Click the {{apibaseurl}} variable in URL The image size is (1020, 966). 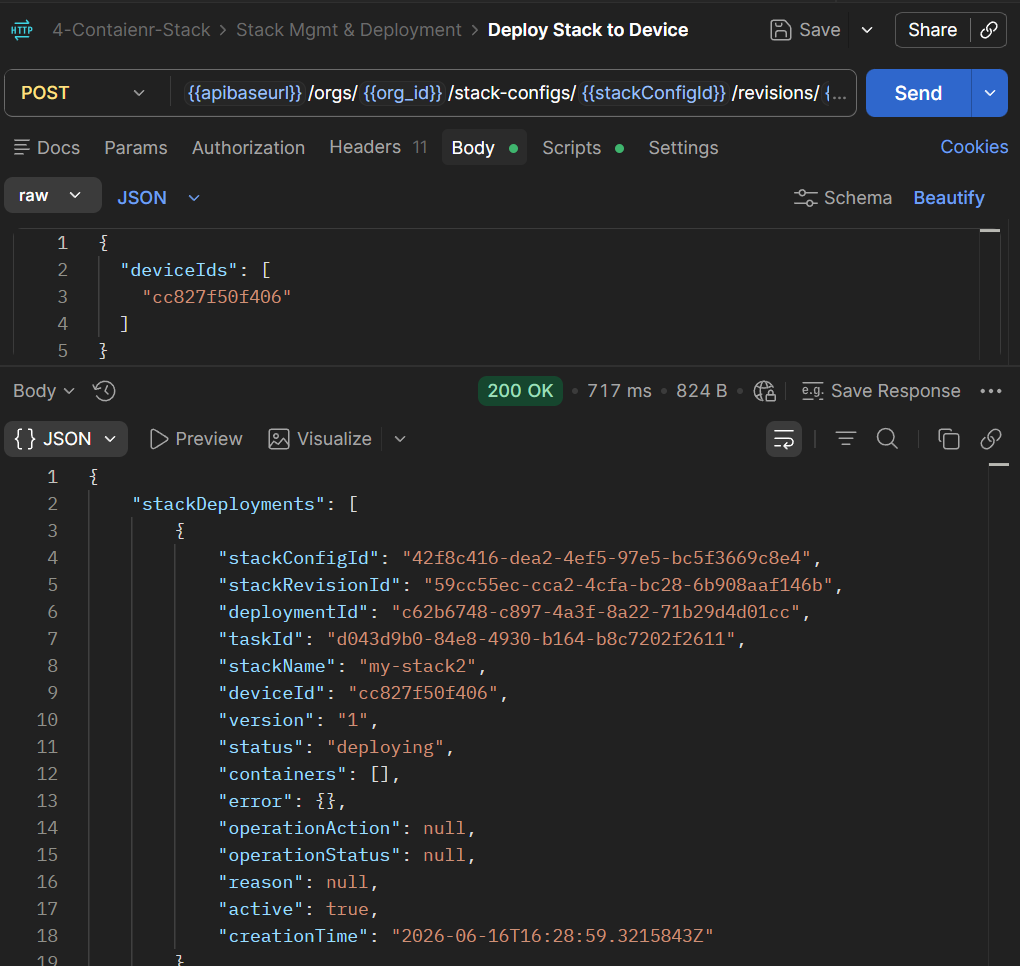(x=245, y=93)
